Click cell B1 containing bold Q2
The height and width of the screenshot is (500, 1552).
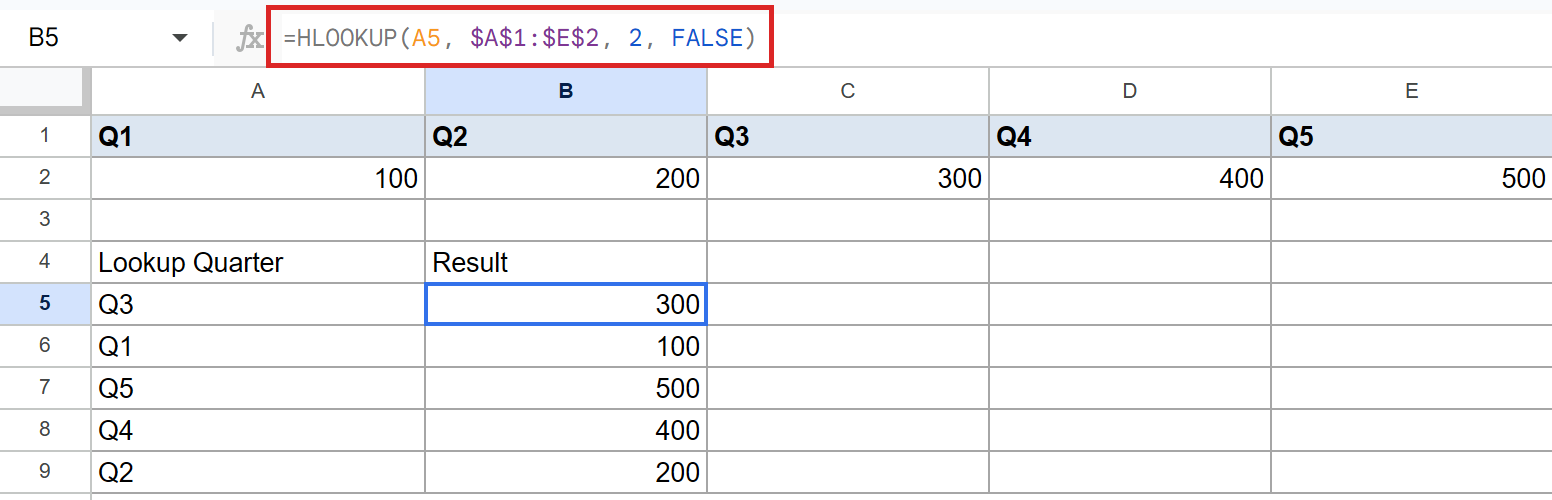566,136
